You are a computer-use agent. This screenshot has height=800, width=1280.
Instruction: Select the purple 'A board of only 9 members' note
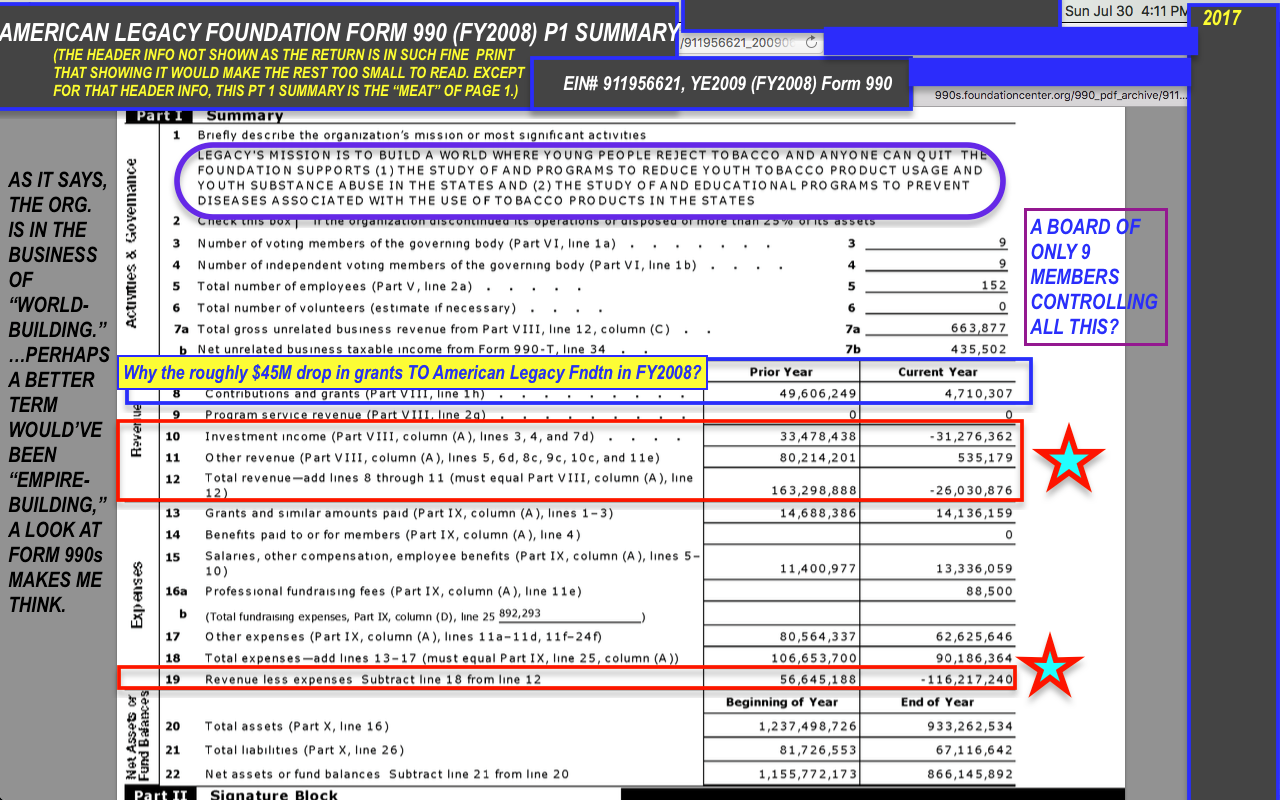tap(1095, 277)
